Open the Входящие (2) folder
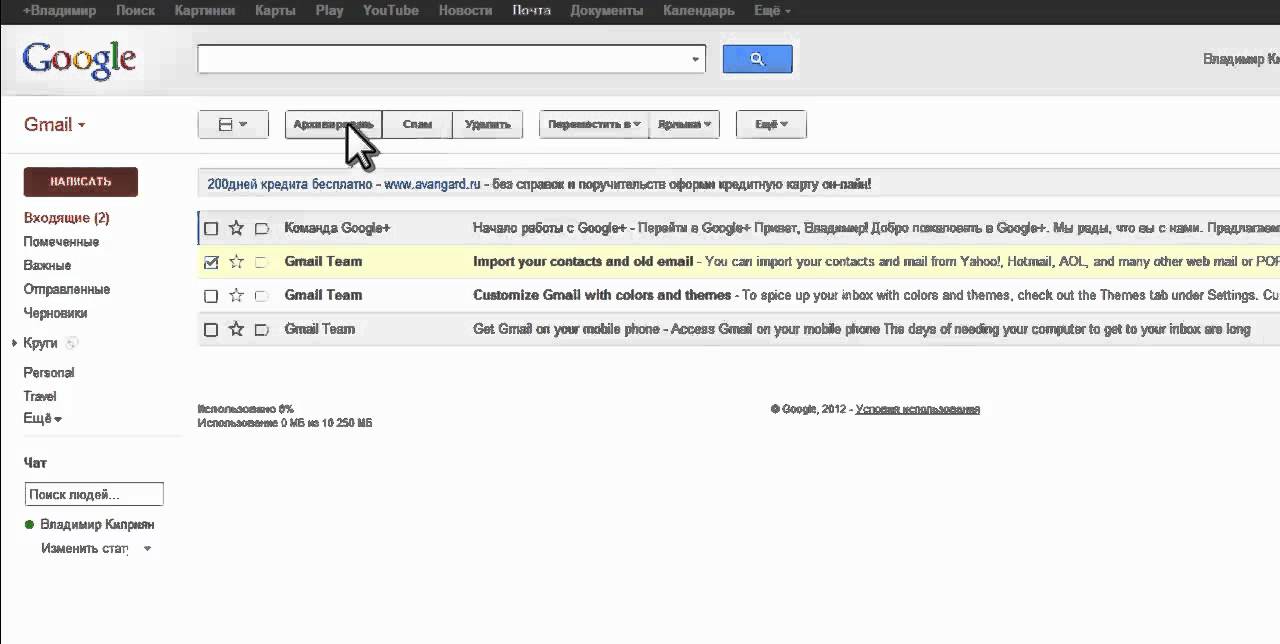Screen dimensions: 1280x644 [66, 218]
